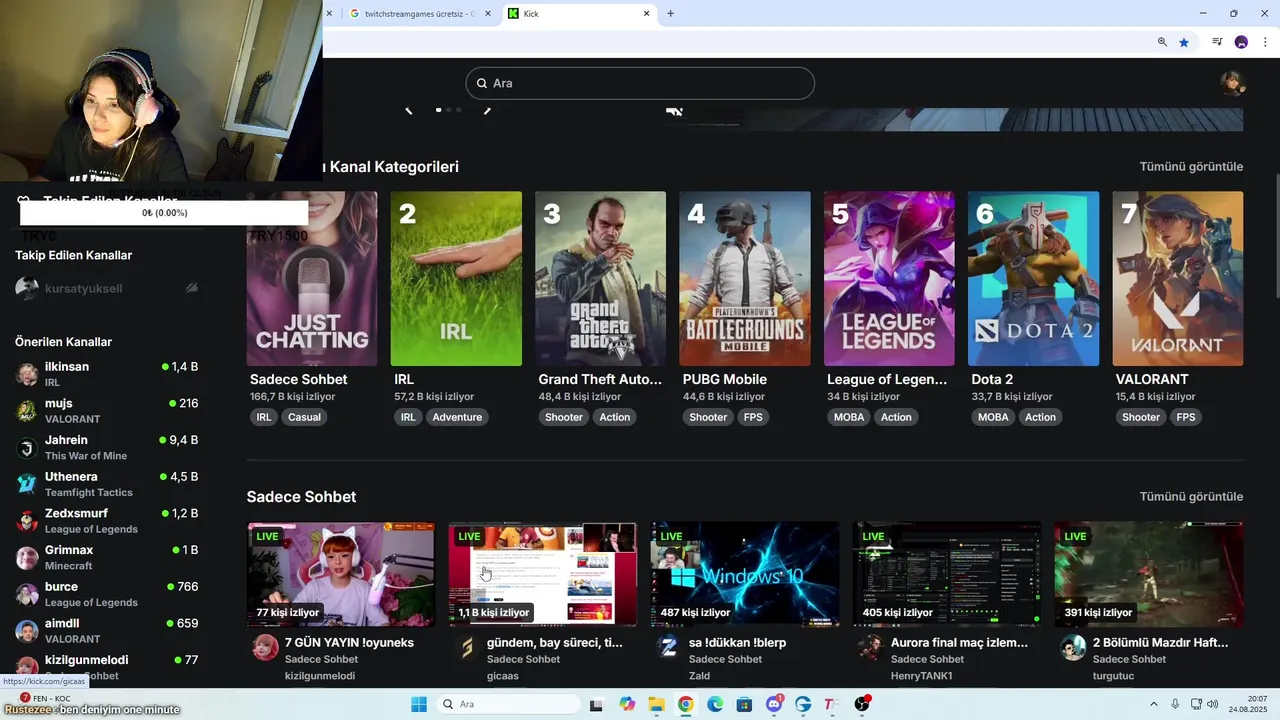Open the page zoom magnifier icon
Screen dimensions: 1280x720
[1162, 42]
